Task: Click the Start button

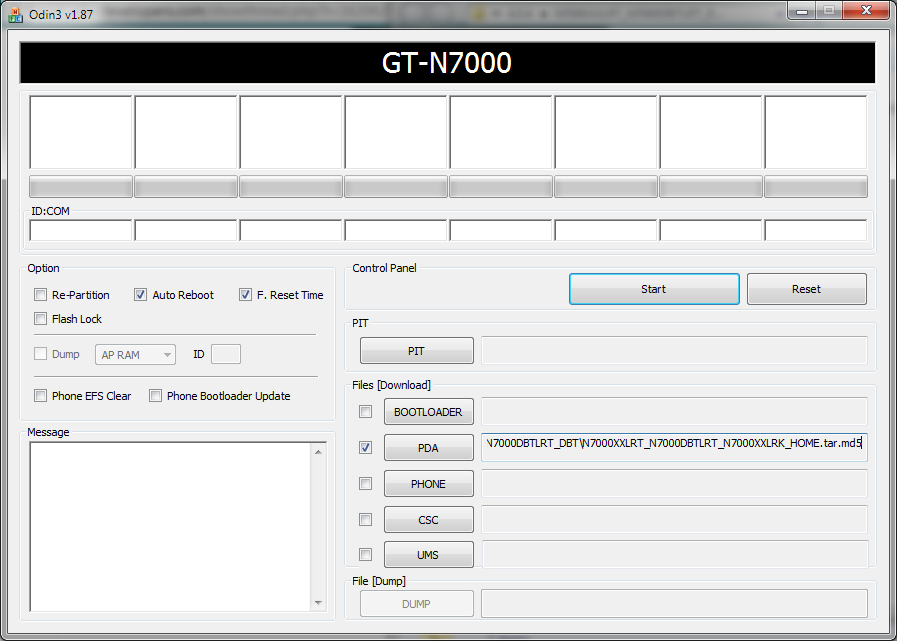Action: click(654, 289)
